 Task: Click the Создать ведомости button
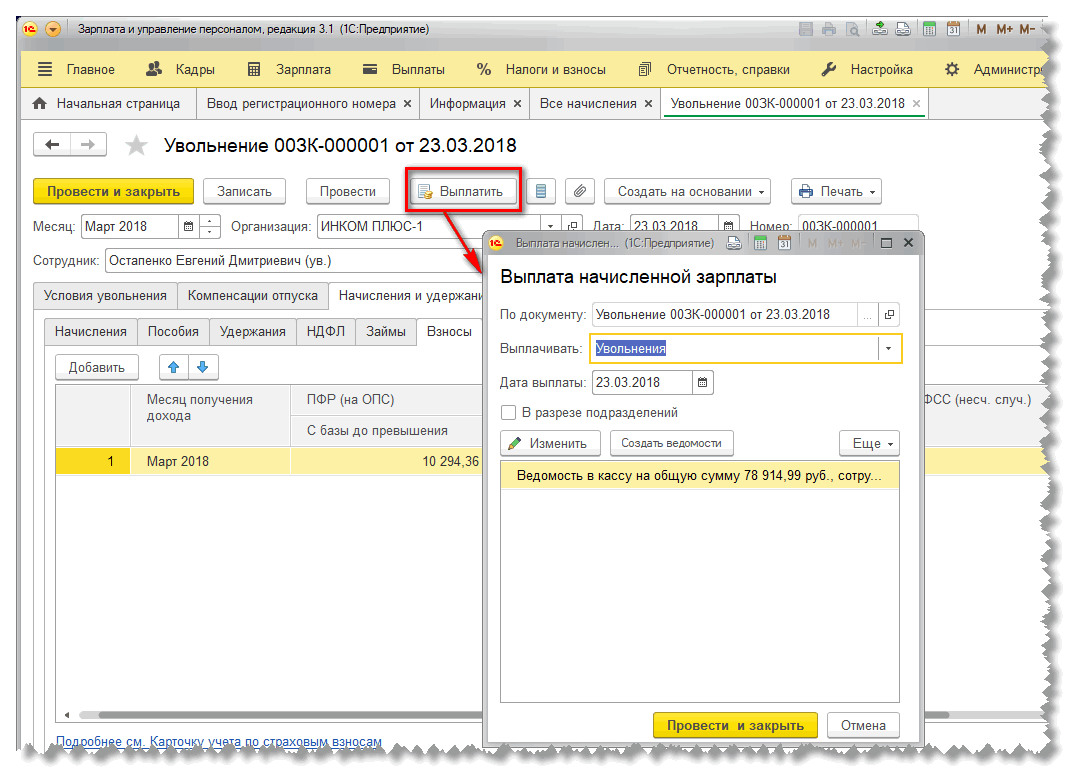(x=671, y=443)
